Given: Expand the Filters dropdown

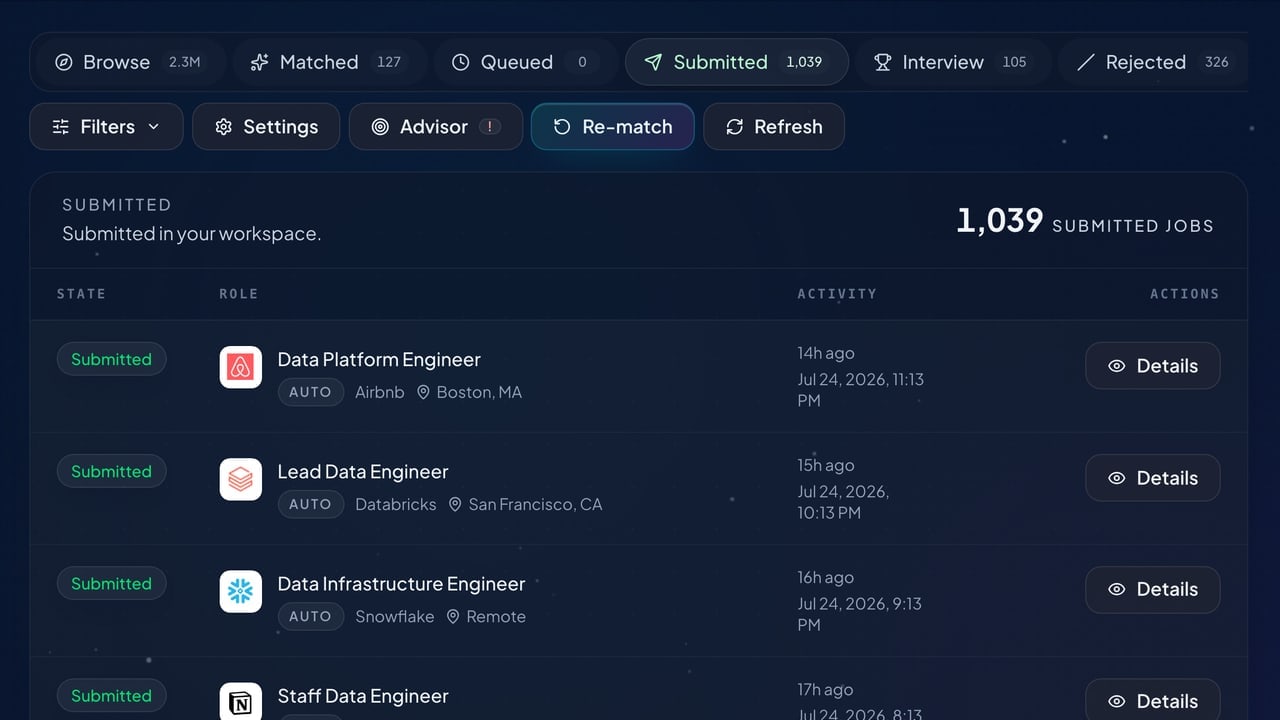Looking at the screenshot, I should pyautogui.click(x=106, y=127).
